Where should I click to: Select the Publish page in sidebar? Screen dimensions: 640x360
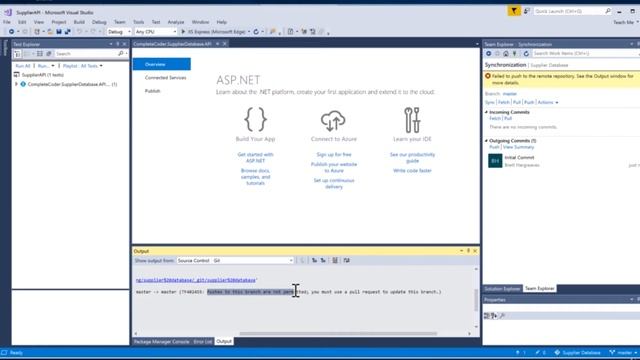[153, 91]
